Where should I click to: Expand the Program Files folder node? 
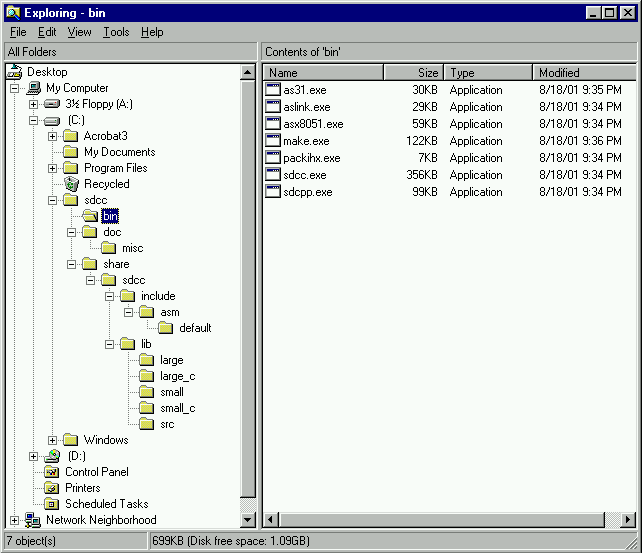tap(52, 168)
